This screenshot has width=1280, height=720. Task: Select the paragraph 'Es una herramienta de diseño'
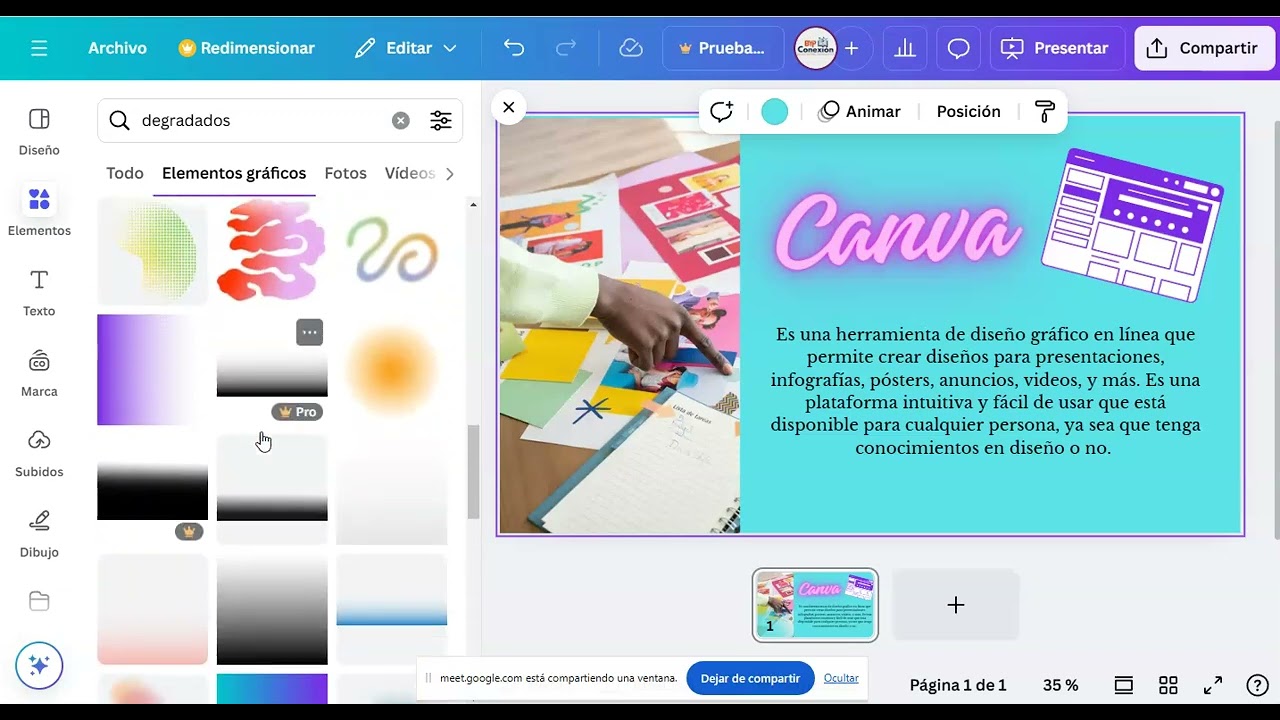click(985, 391)
